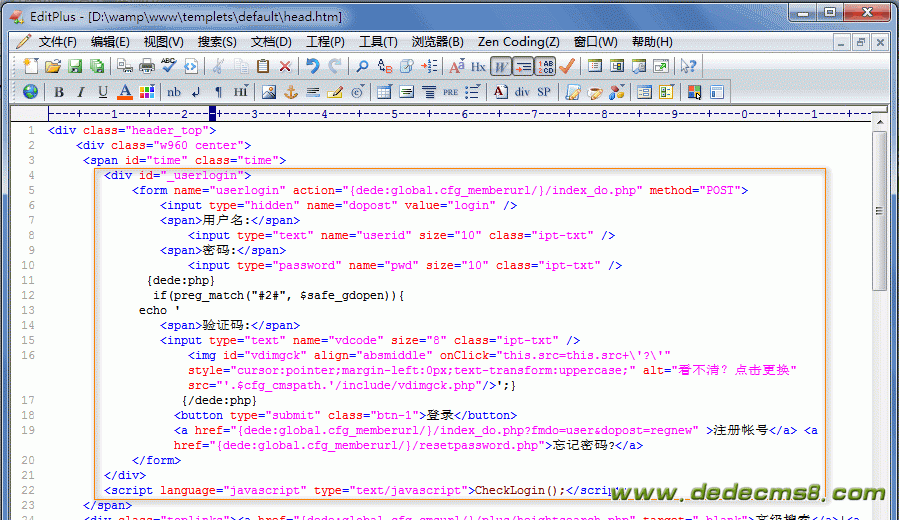
Task: Open the heading (Hi) dropdown
Action: pos(240,92)
